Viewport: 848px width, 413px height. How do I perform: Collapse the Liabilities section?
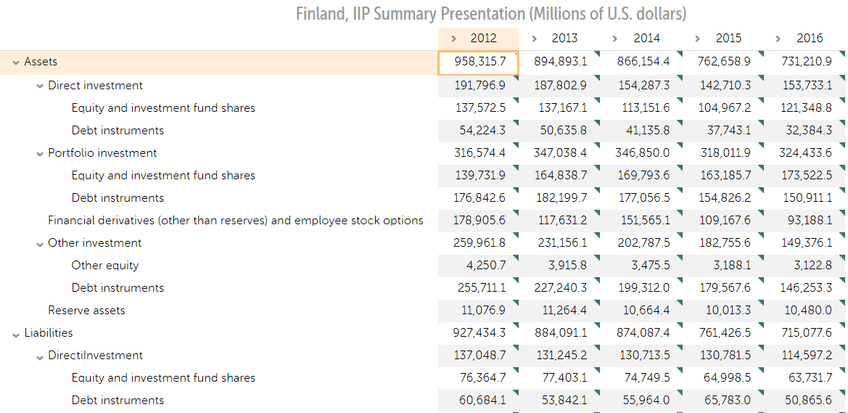coord(15,333)
